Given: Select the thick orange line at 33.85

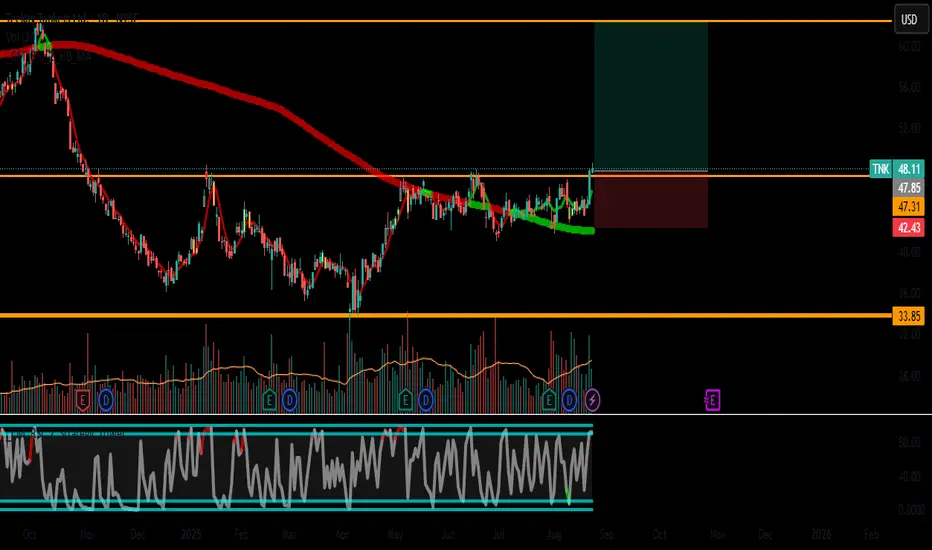Looking at the screenshot, I should click(x=446, y=315).
